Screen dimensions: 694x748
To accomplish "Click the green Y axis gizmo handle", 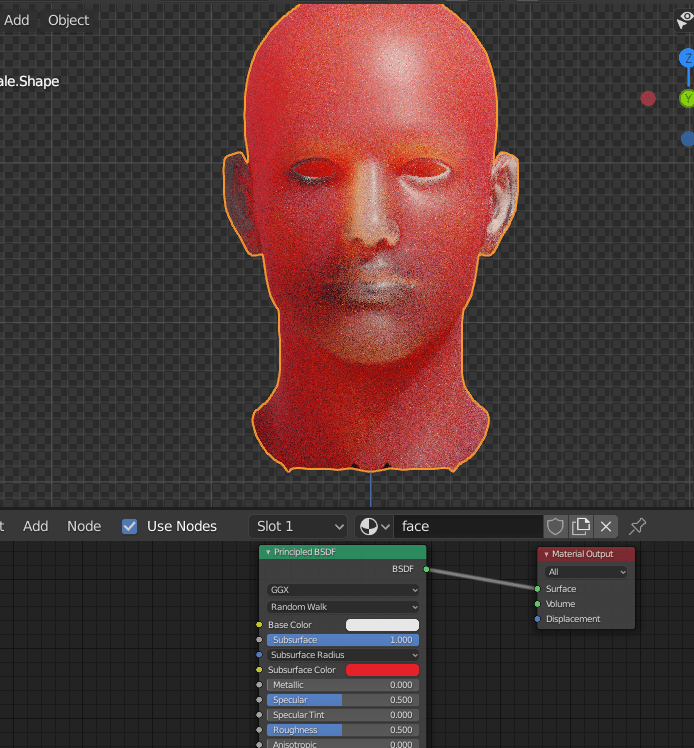I will click(687, 98).
